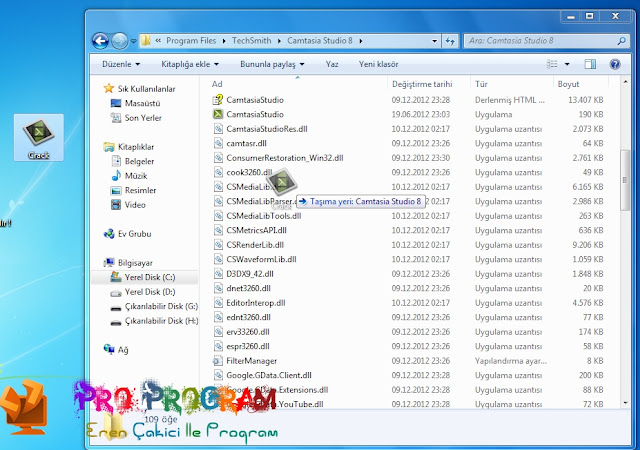The width and height of the screenshot is (640, 450).
Task: Select Camtasia Studio 8 breadcrumb segment
Action: (x=320, y=41)
